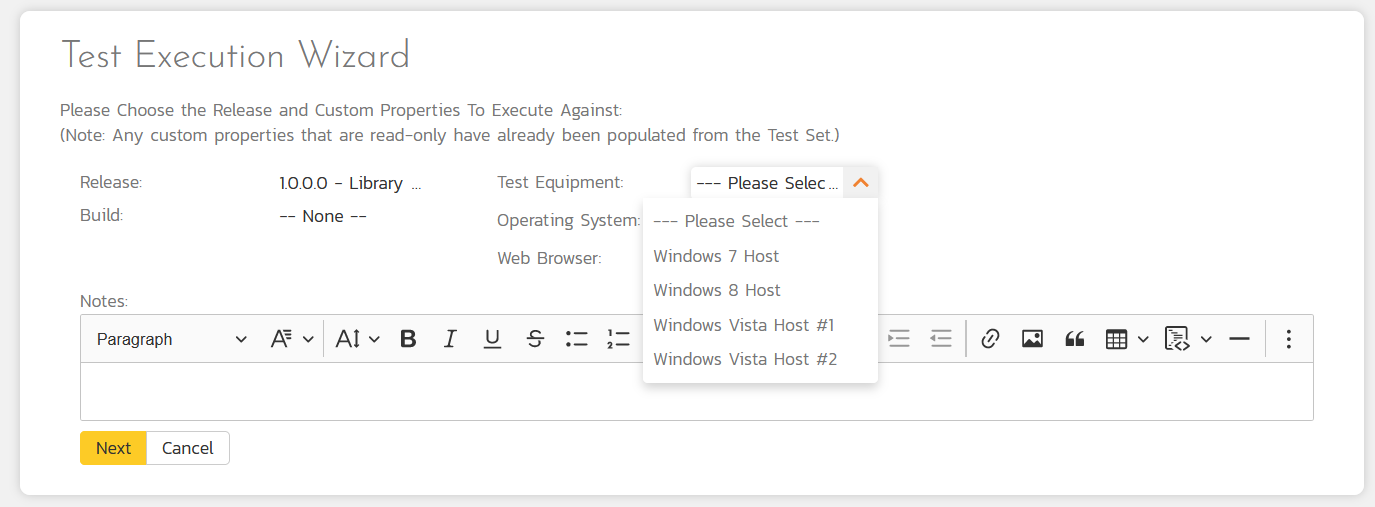The image size is (1375, 507).
Task: Insert a bulleted list
Action: pos(577,339)
